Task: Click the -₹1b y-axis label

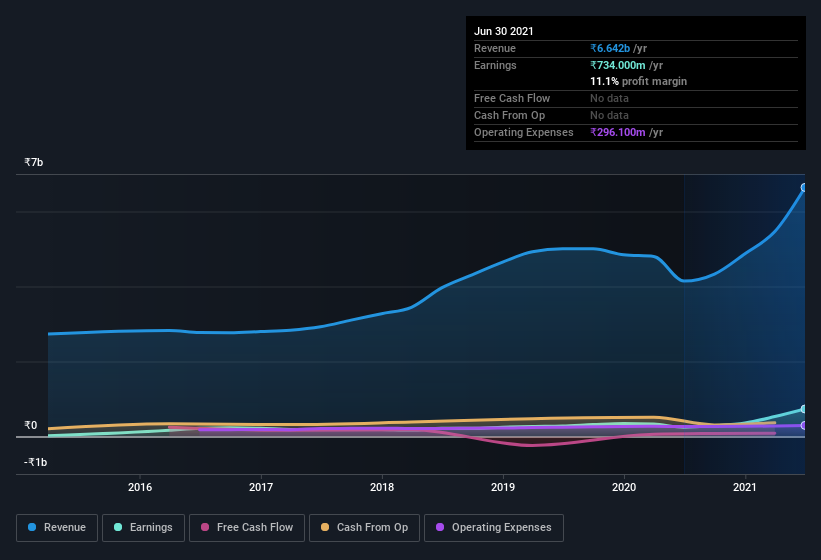Action: point(36,462)
